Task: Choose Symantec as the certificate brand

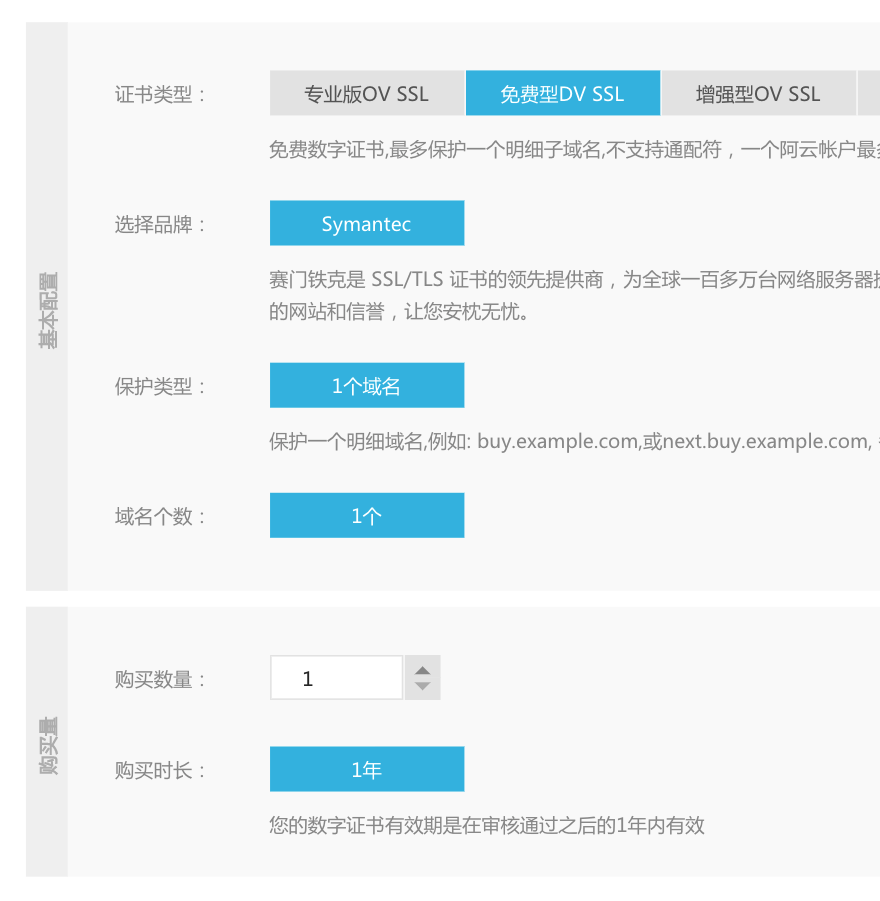Action: click(366, 222)
